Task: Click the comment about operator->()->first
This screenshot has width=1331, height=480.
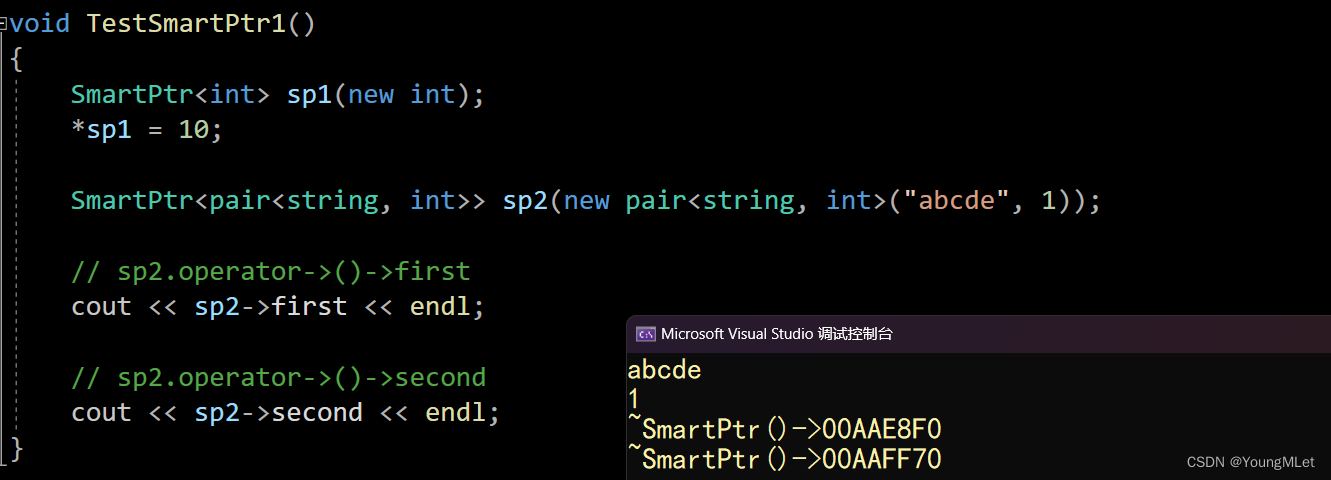Action: [270, 271]
